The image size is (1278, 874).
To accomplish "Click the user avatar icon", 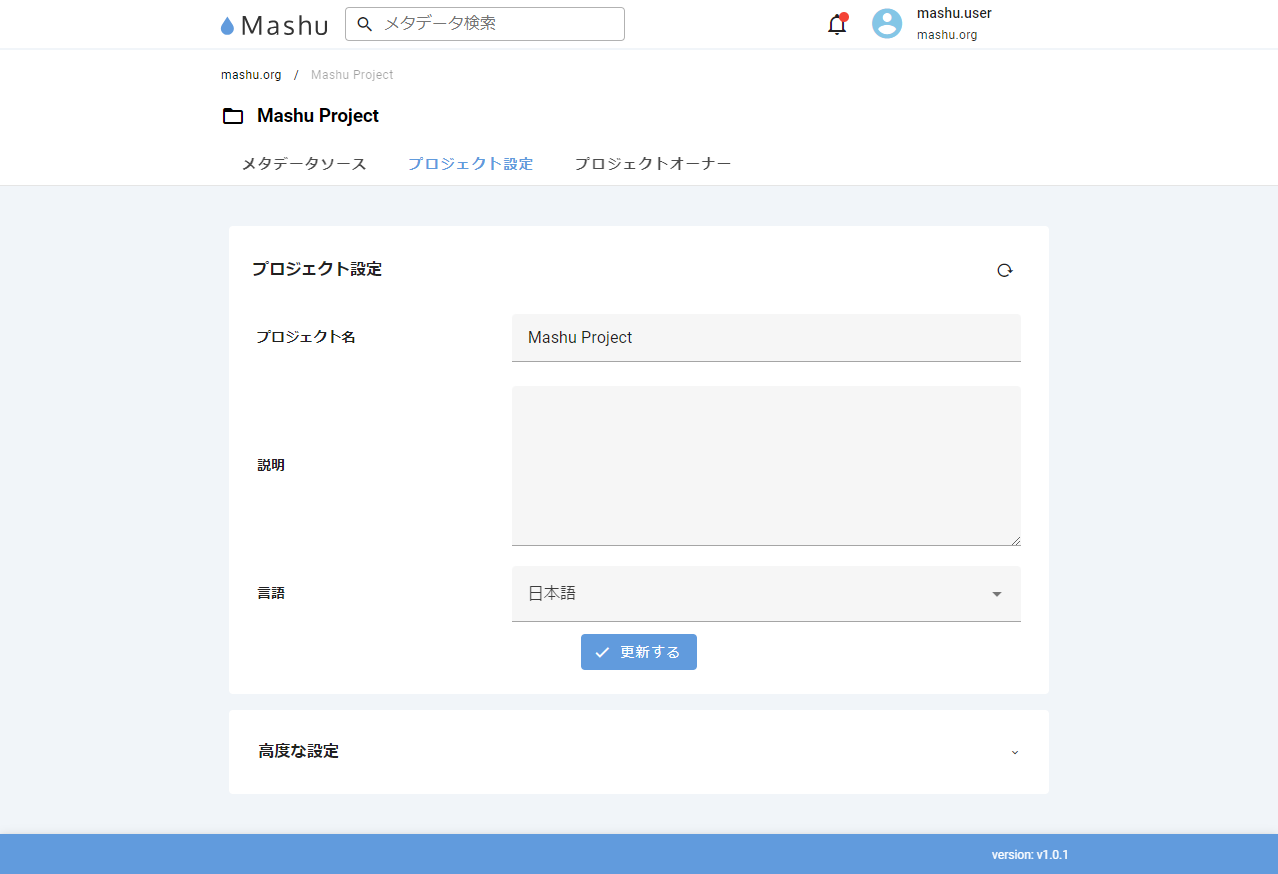I will [887, 24].
